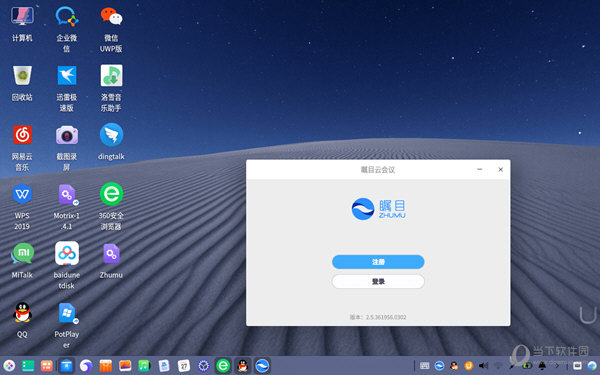Open the blue file manager taskbar icon

tap(66, 366)
